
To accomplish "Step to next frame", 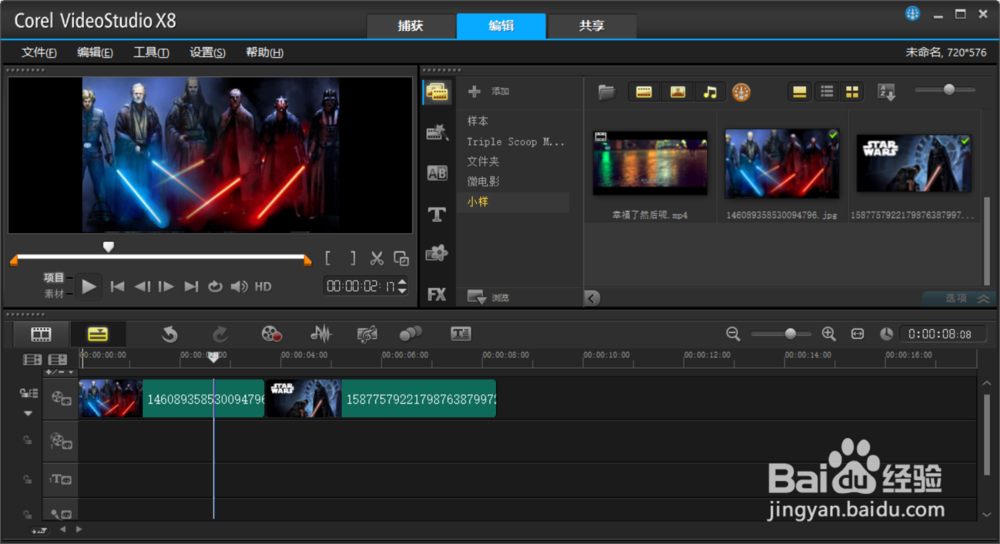I will (166, 287).
